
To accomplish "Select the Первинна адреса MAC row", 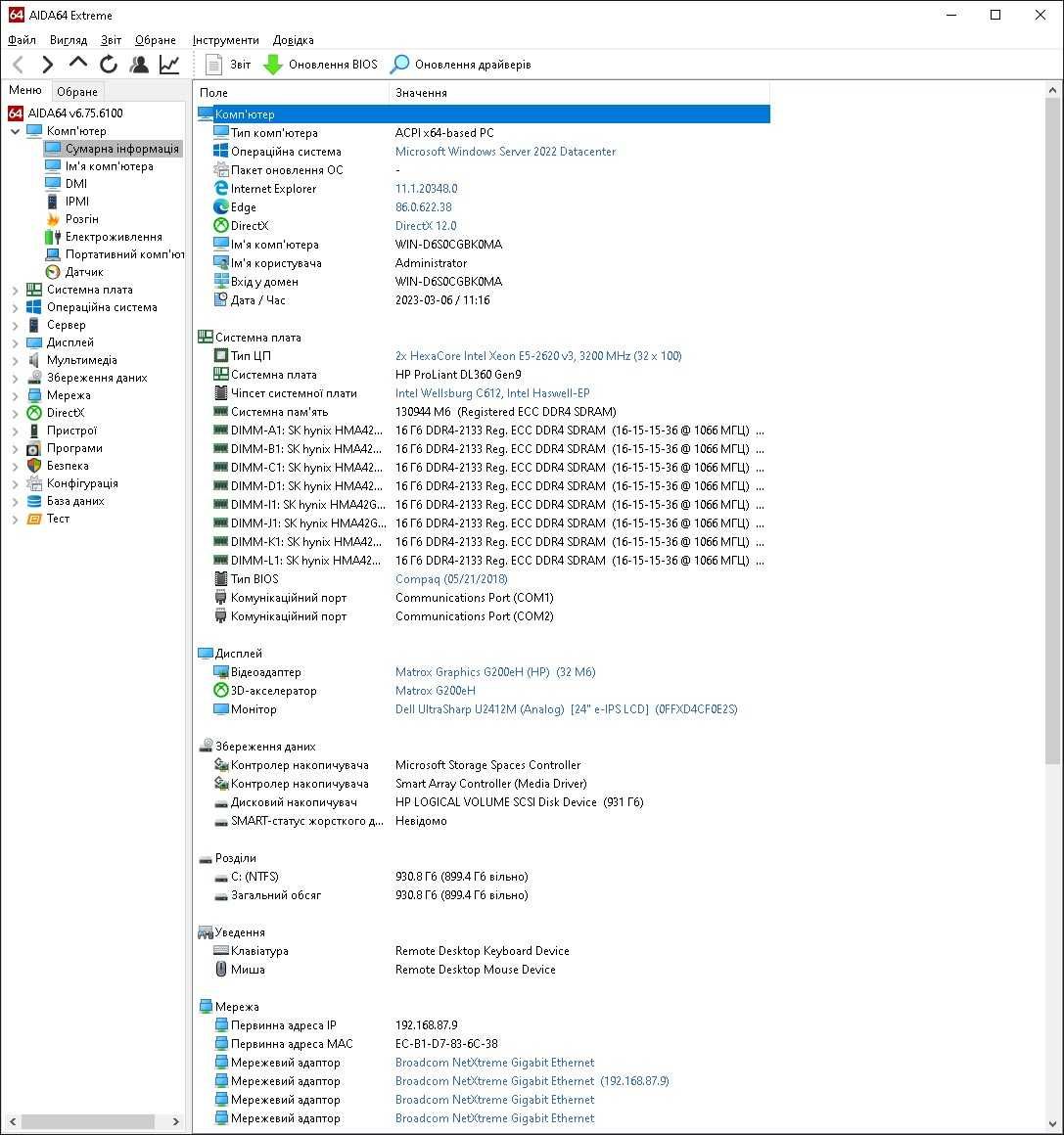I will [x=484, y=1044].
